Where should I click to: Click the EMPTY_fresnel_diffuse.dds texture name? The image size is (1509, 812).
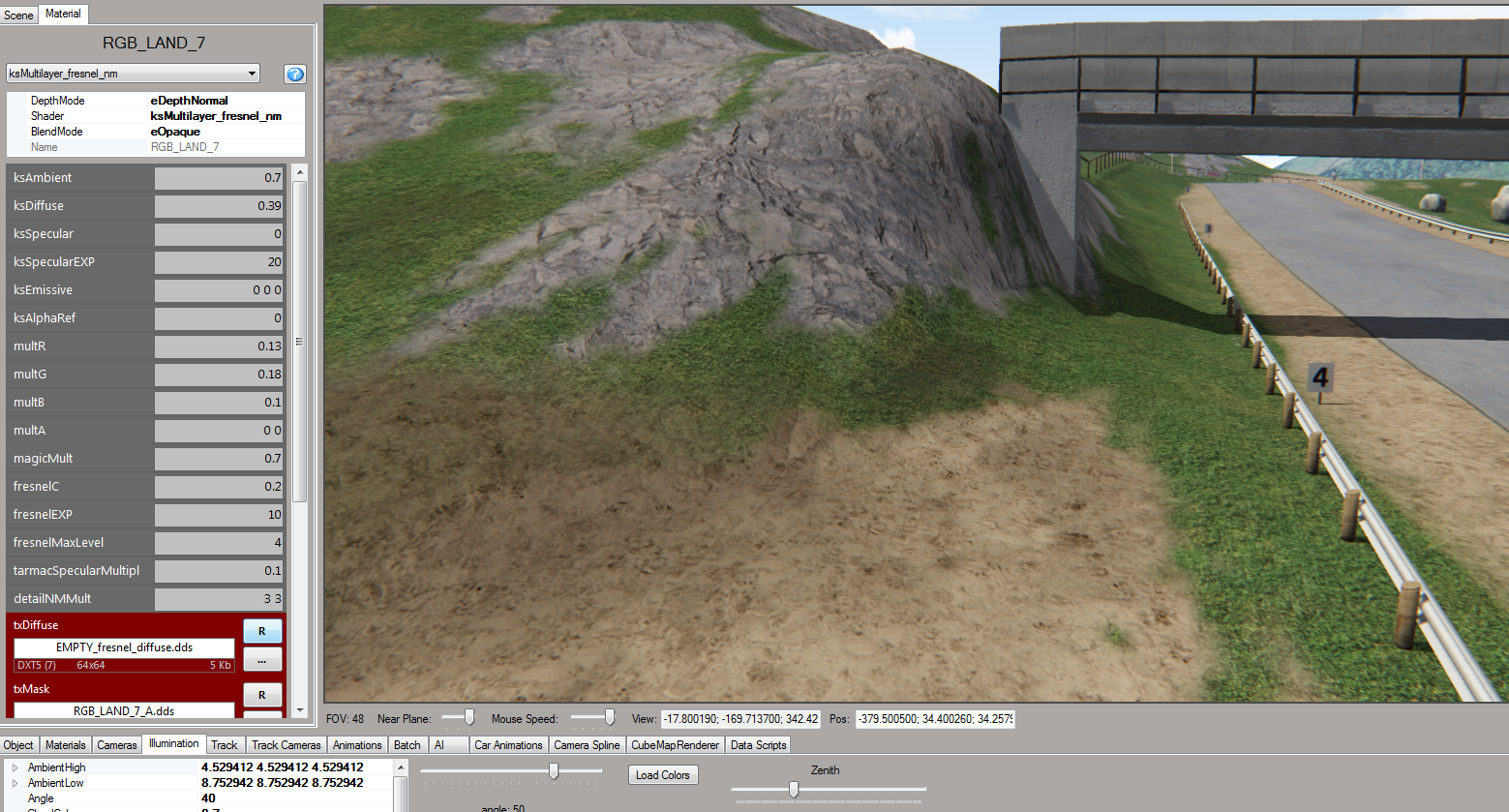[x=124, y=647]
